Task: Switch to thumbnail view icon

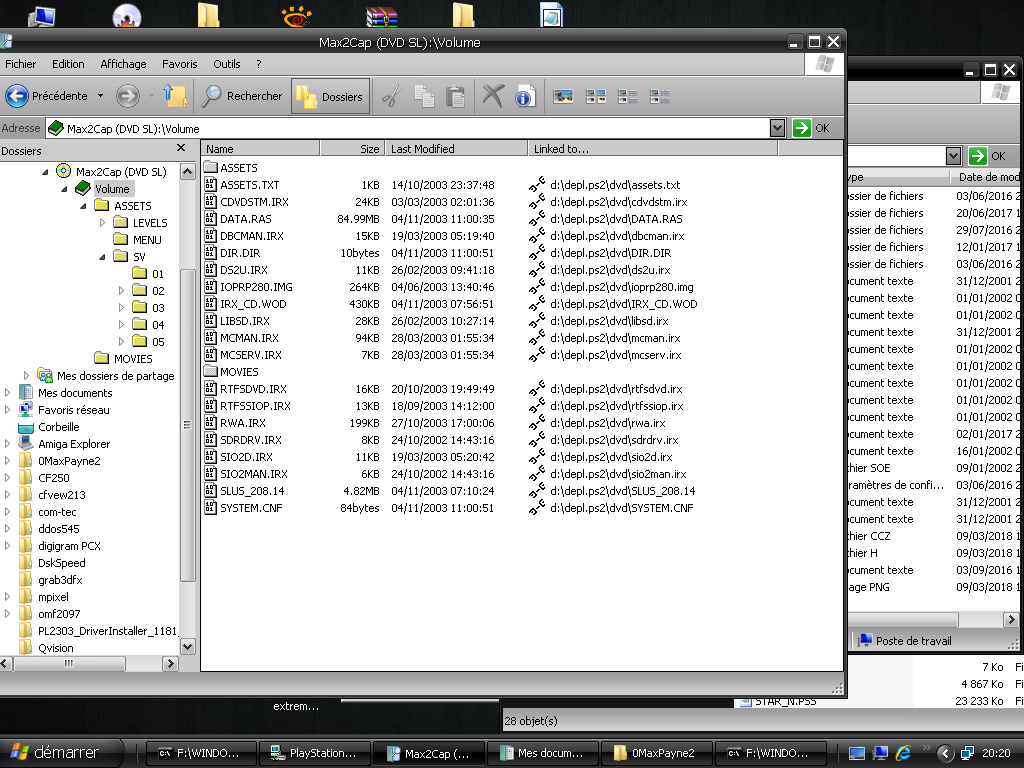Action: 563,97
